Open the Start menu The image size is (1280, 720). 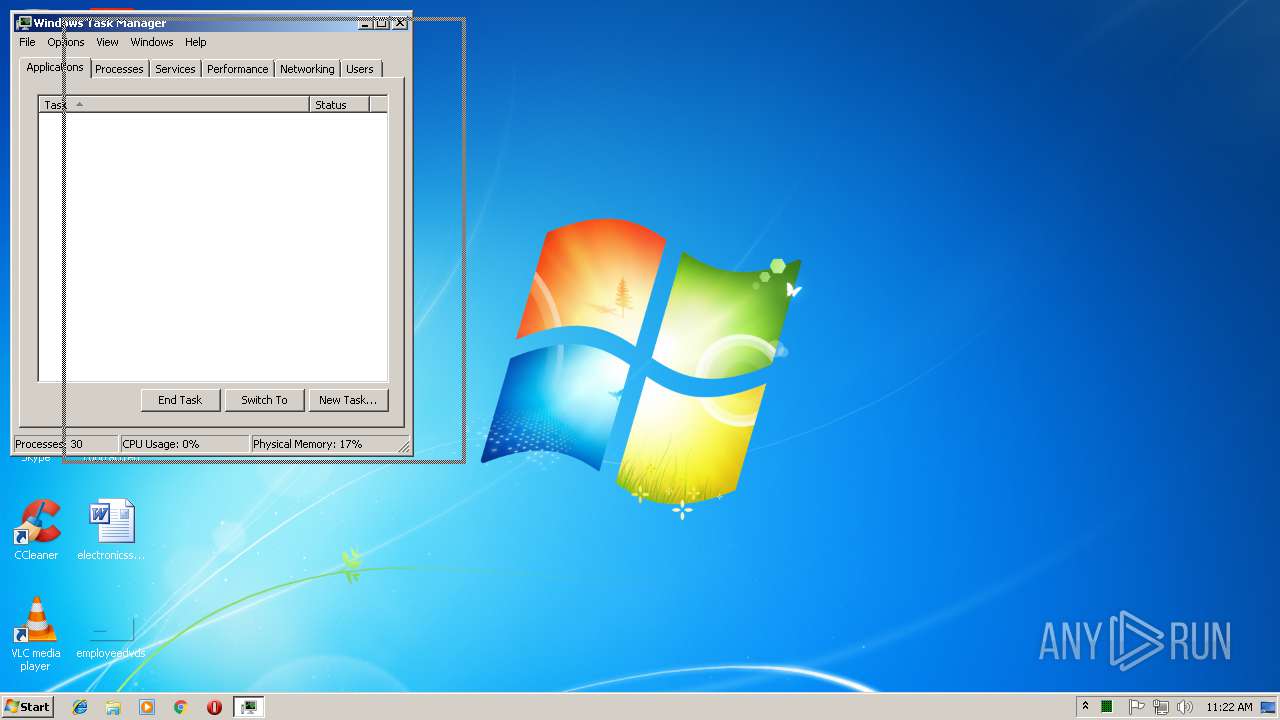coord(28,707)
